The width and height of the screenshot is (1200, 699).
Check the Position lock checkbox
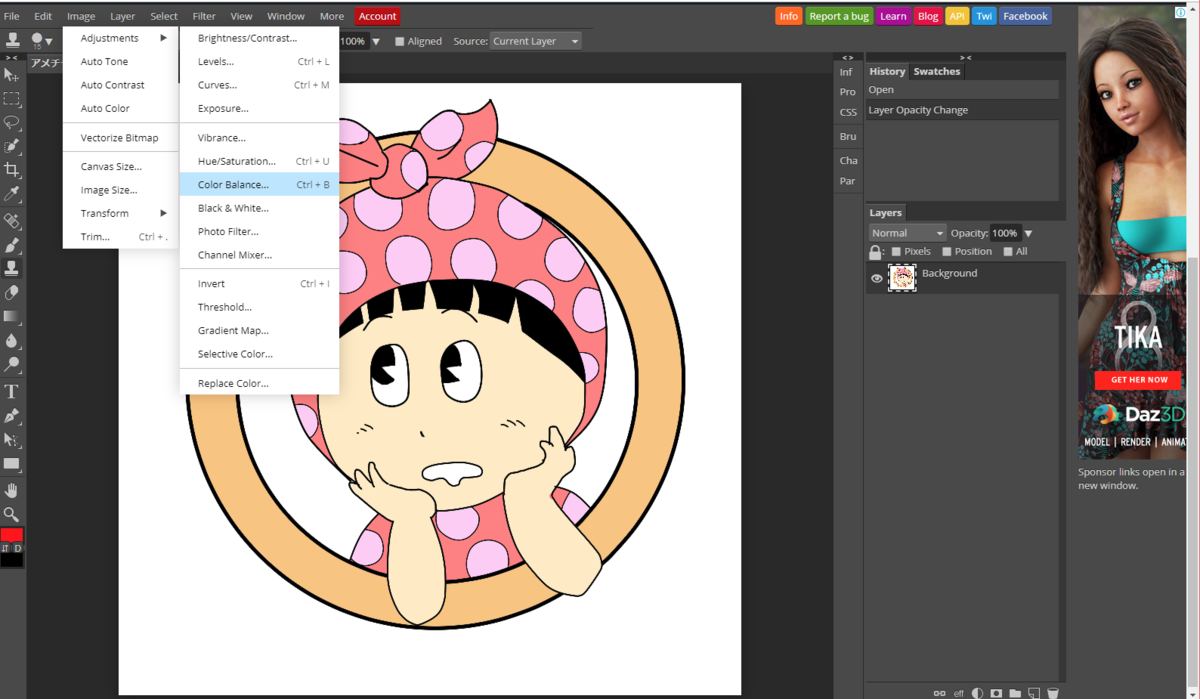(x=947, y=252)
